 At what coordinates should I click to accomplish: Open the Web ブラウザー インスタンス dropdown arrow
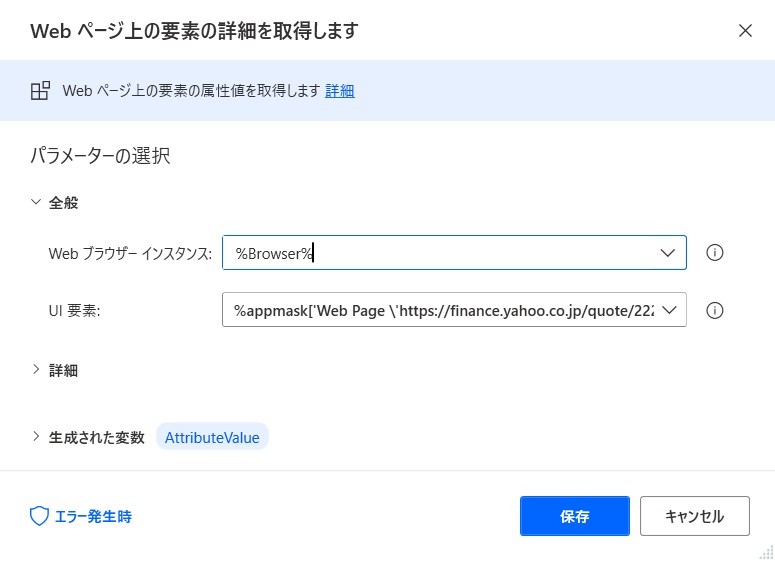point(667,253)
